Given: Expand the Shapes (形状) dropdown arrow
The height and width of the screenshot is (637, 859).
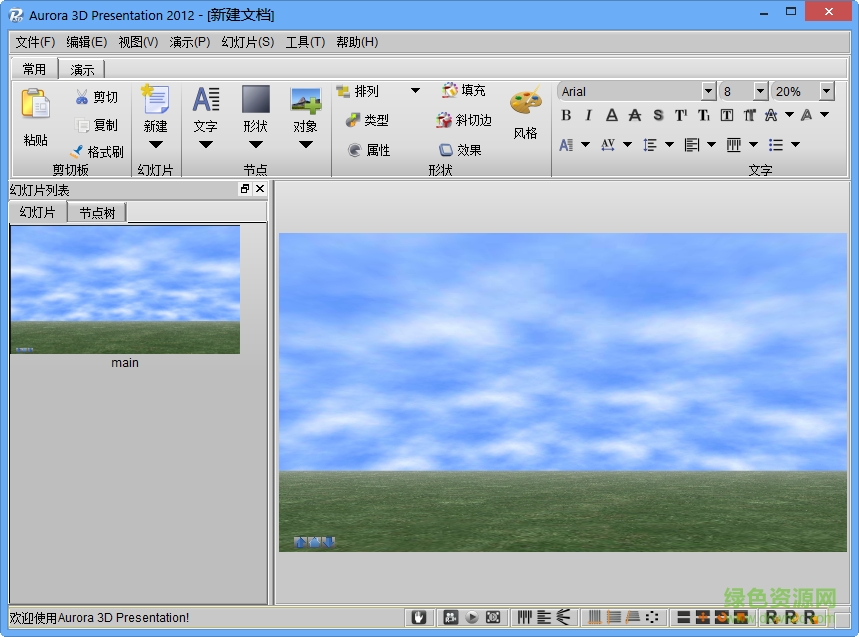Looking at the screenshot, I should 255,143.
